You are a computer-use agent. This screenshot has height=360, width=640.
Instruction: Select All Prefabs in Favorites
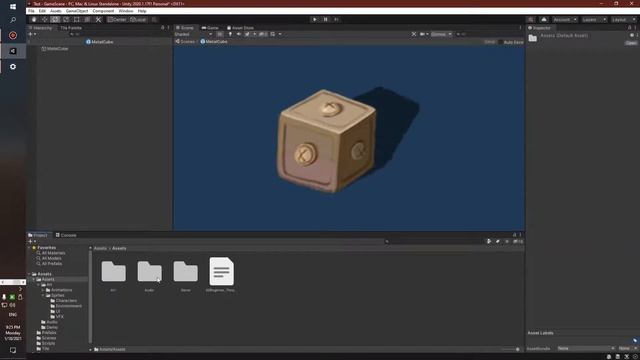pos(49,264)
